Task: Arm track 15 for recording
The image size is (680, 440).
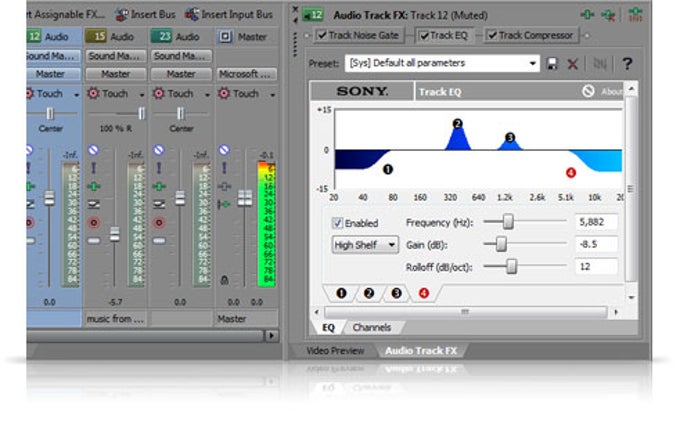Action: click(x=94, y=222)
